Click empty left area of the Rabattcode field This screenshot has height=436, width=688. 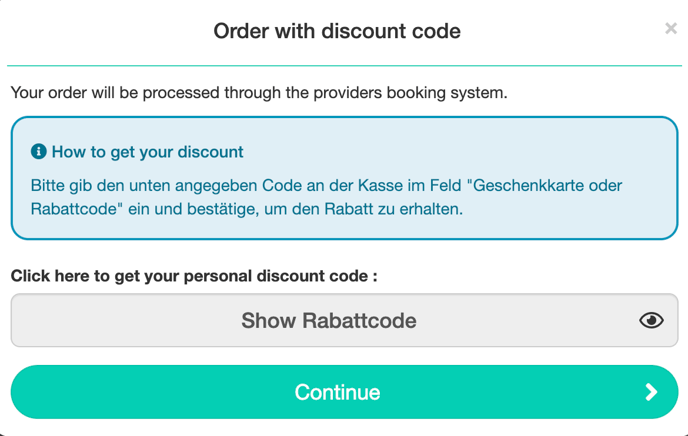coord(123,320)
